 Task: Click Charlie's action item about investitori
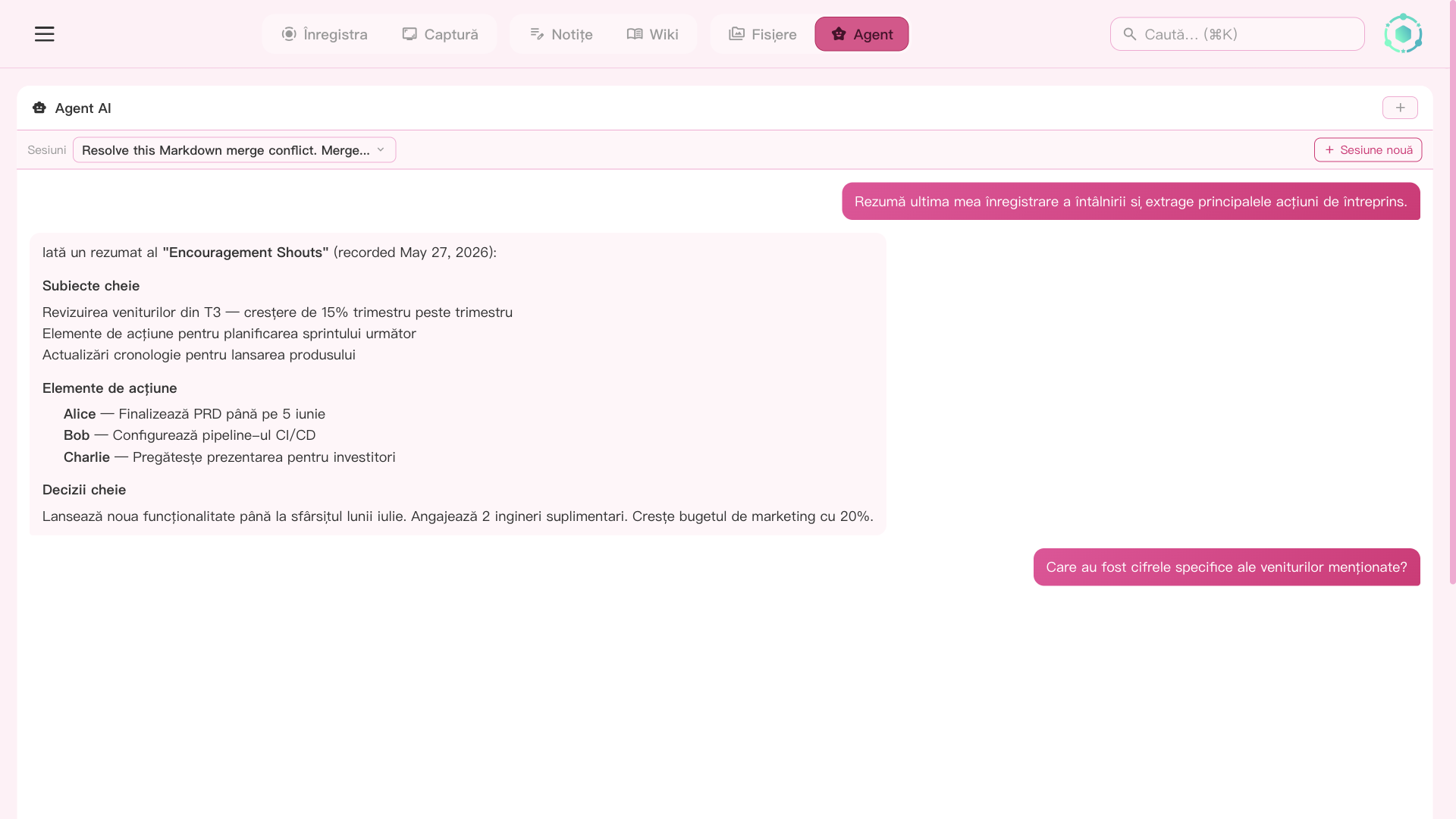229,457
